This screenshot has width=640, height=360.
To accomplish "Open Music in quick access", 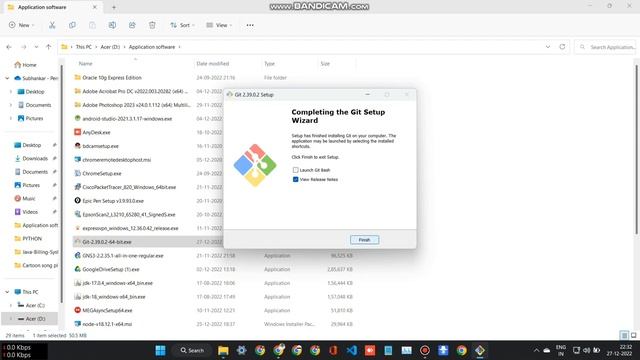I will 29,198.
